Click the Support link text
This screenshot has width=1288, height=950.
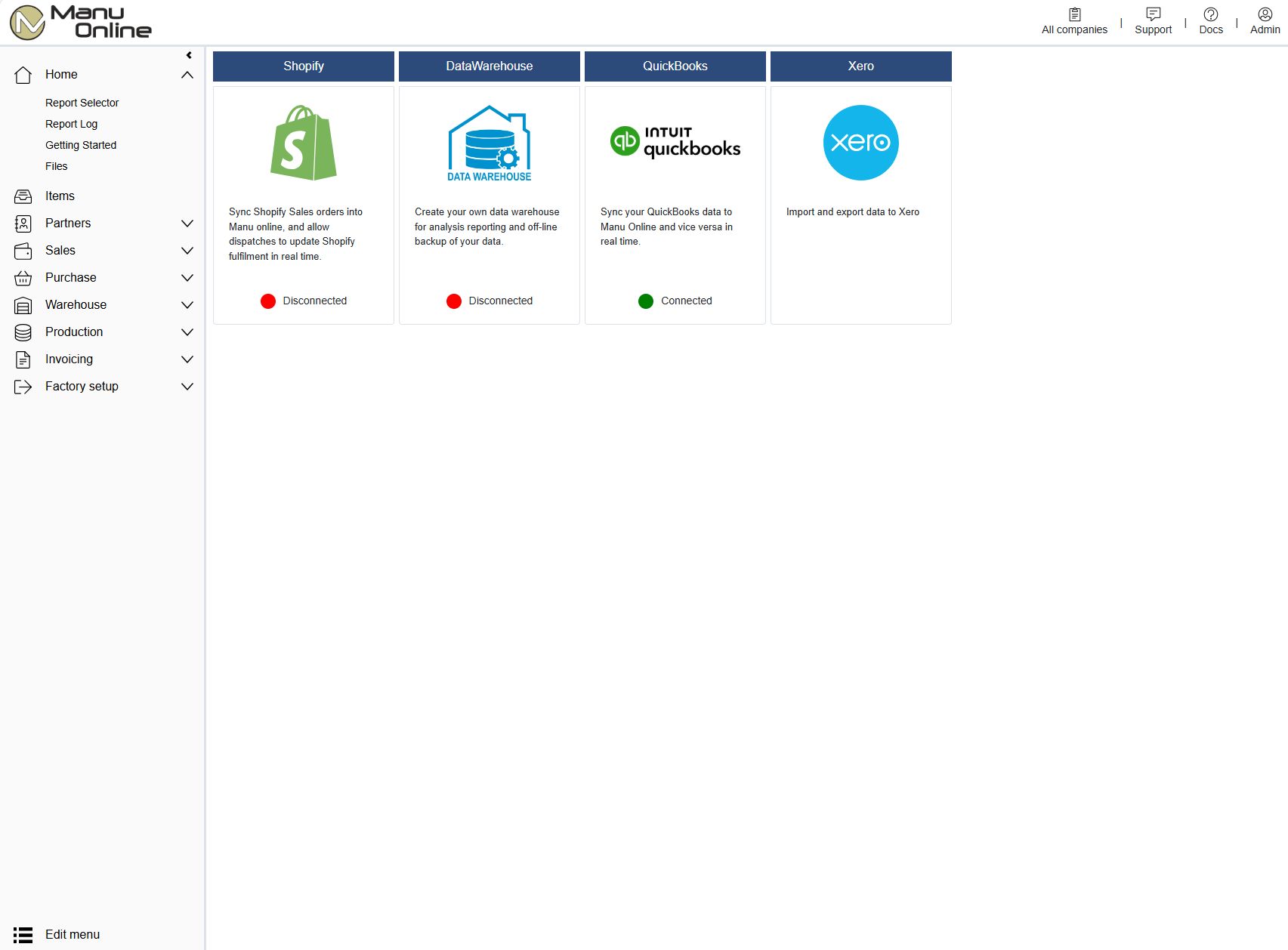1153,30
